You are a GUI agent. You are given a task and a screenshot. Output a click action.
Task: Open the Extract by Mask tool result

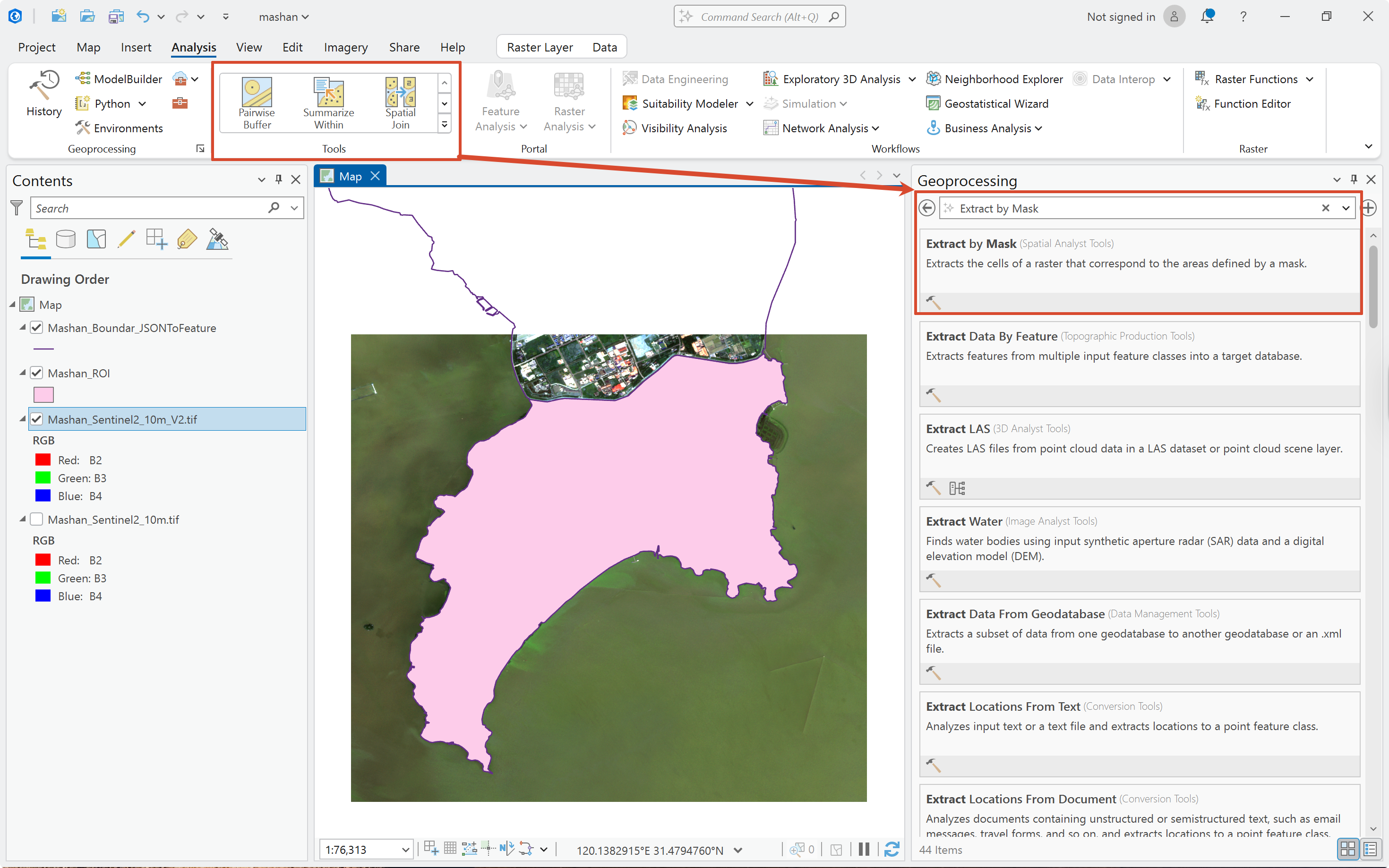click(1139, 269)
